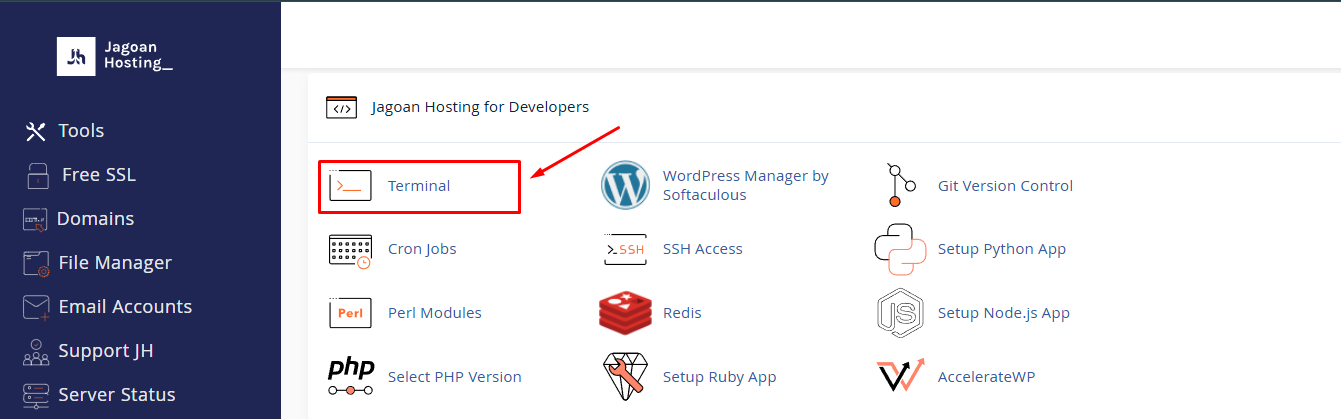Open the Redis link
Viewport: 1341px width, 419px height.
[x=682, y=313]
